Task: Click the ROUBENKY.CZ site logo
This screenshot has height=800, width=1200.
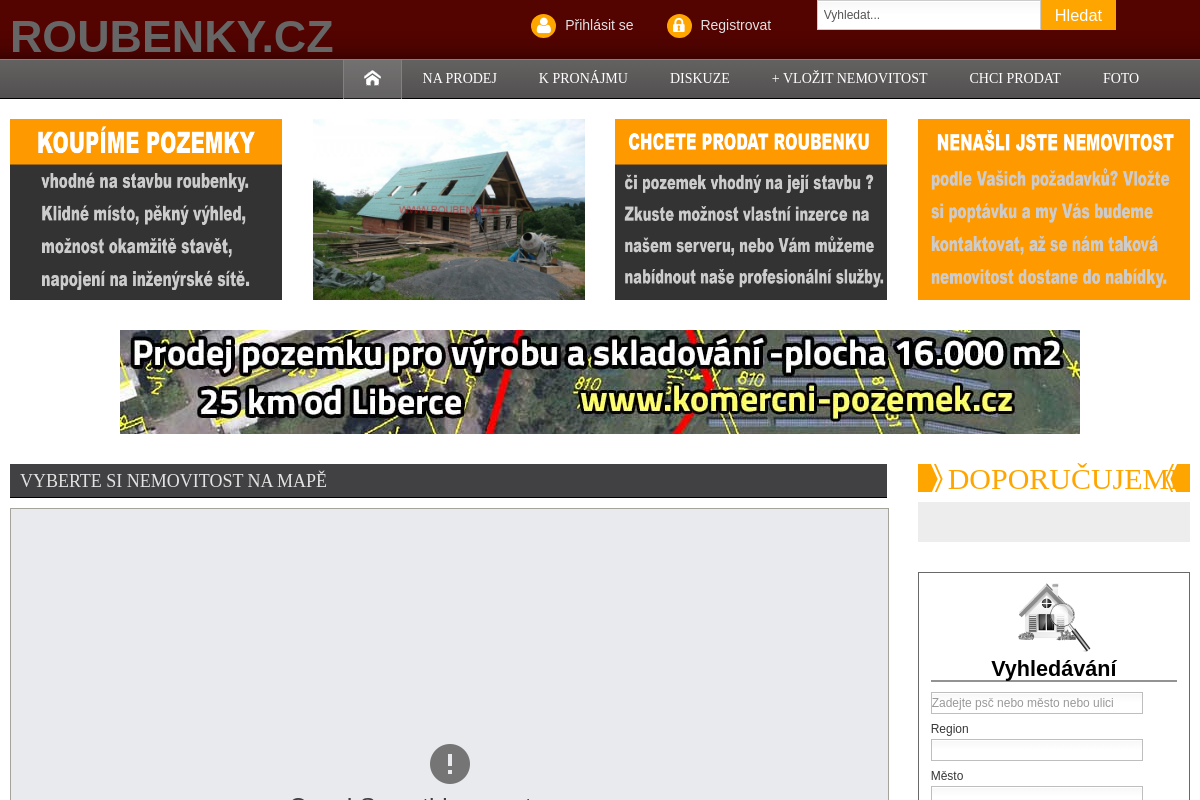Action: 172,37
